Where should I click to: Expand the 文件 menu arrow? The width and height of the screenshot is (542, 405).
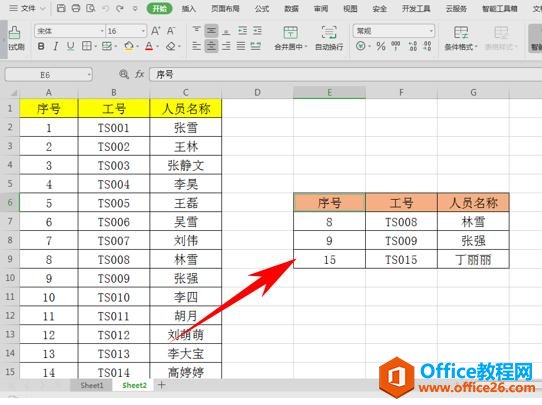click(x=43, y=8)
